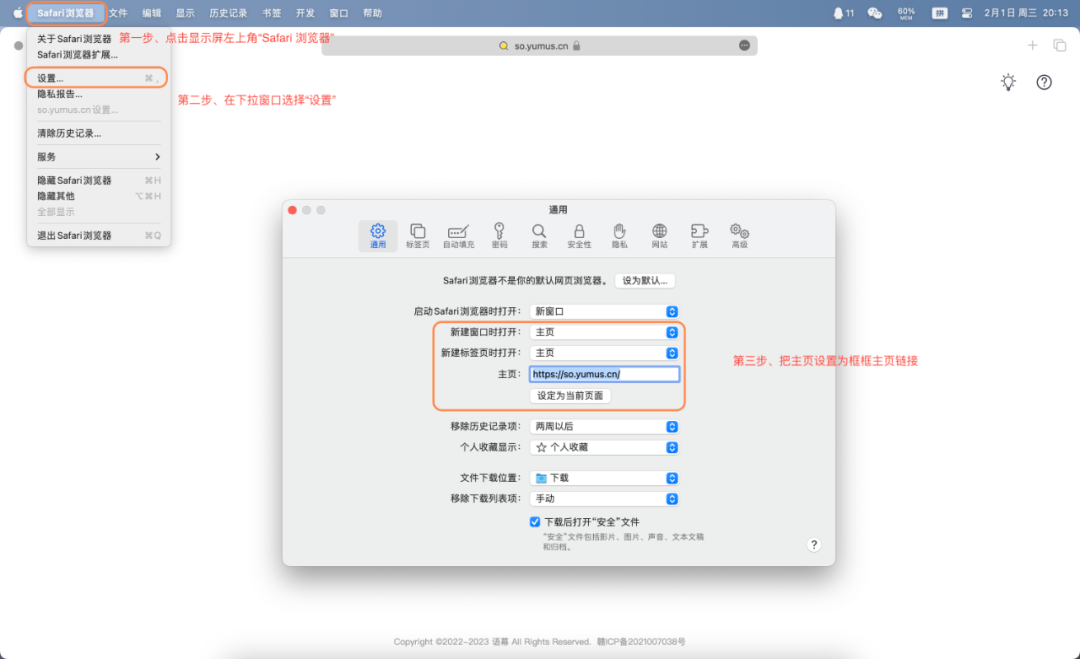1080x659 pixels.
Task: Open the 个人收藏显示 dropdown
Action: click(x=604, y=447)
